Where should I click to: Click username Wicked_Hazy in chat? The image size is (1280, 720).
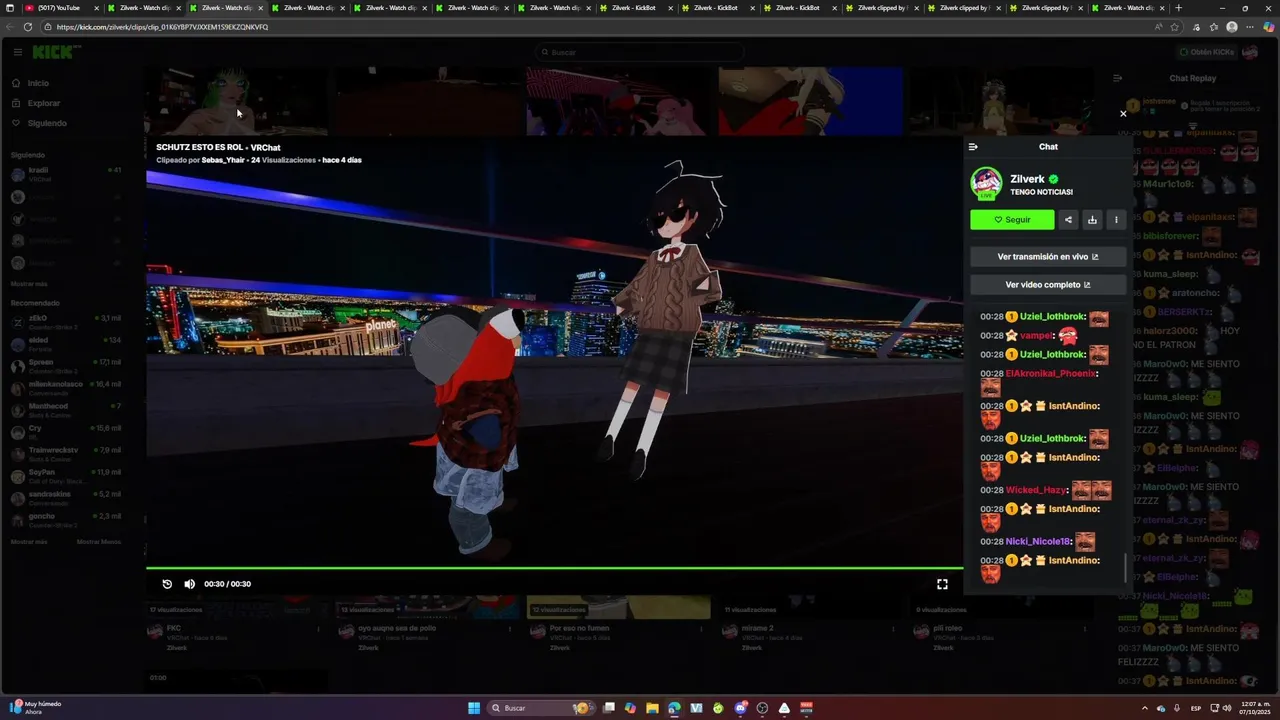1036,490
